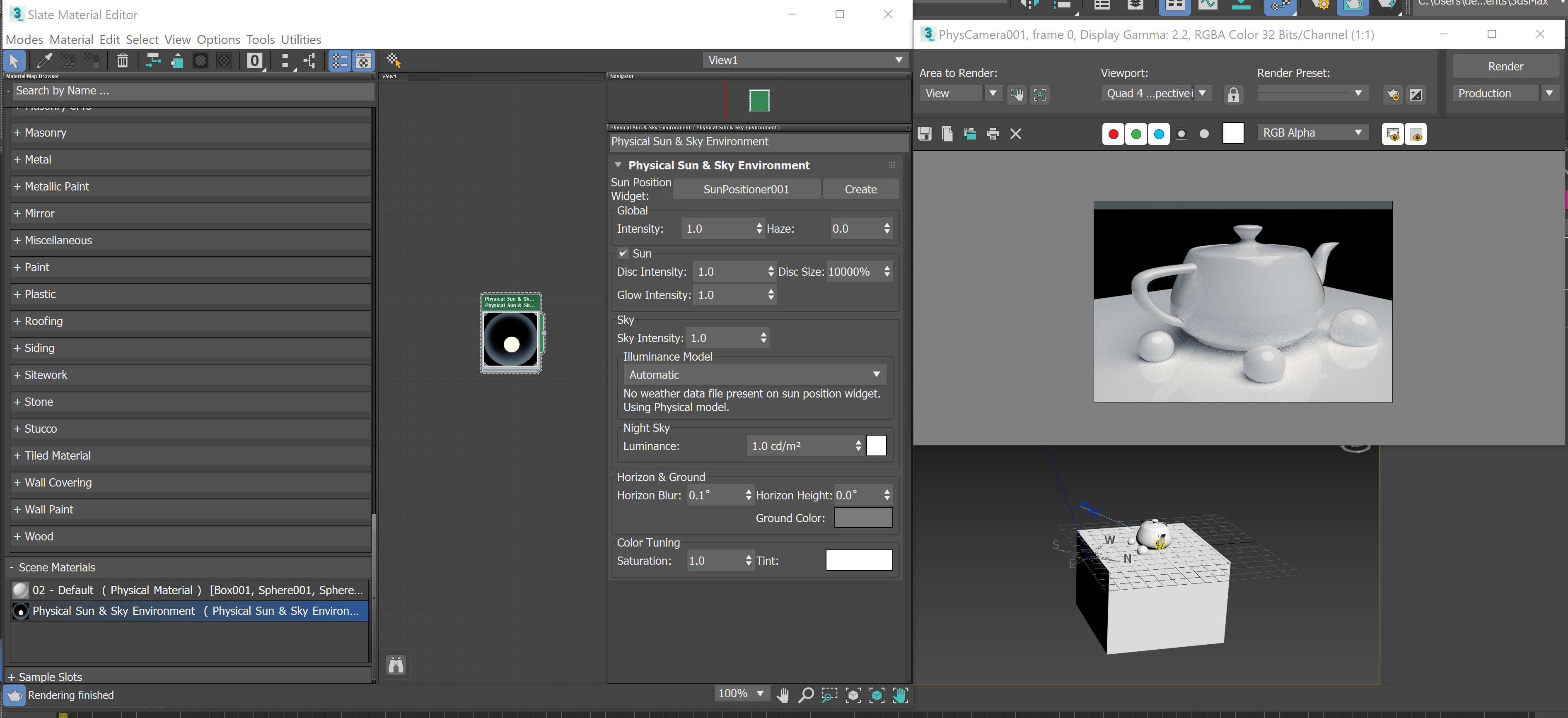Open the Material menu
The width and height of the screenshot is (1568, 718).
(71, 40)
